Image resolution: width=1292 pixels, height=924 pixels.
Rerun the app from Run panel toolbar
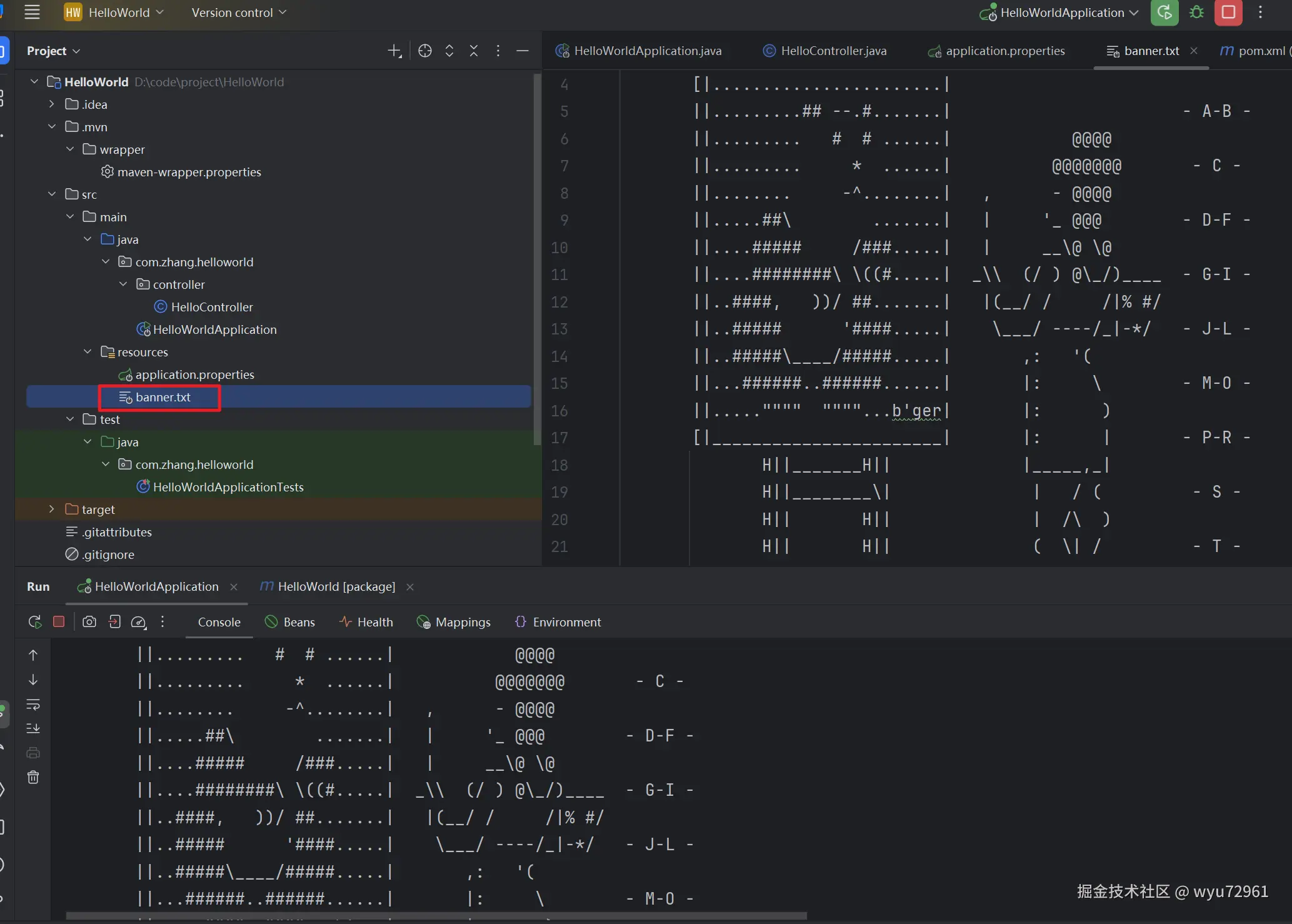click(x=35, y=622)
